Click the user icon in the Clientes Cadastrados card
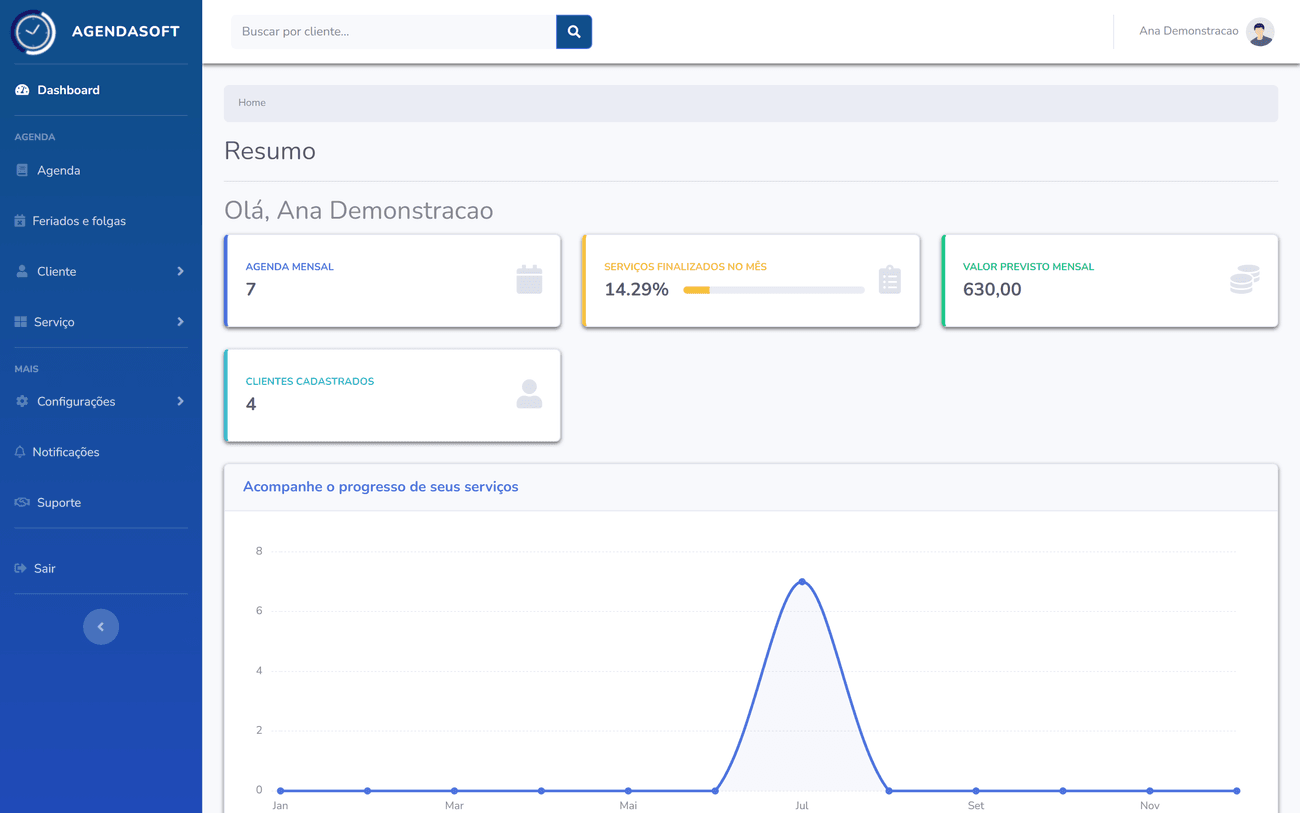The width and height of the screenshot is (1300, 813). [x=529, y=394]
